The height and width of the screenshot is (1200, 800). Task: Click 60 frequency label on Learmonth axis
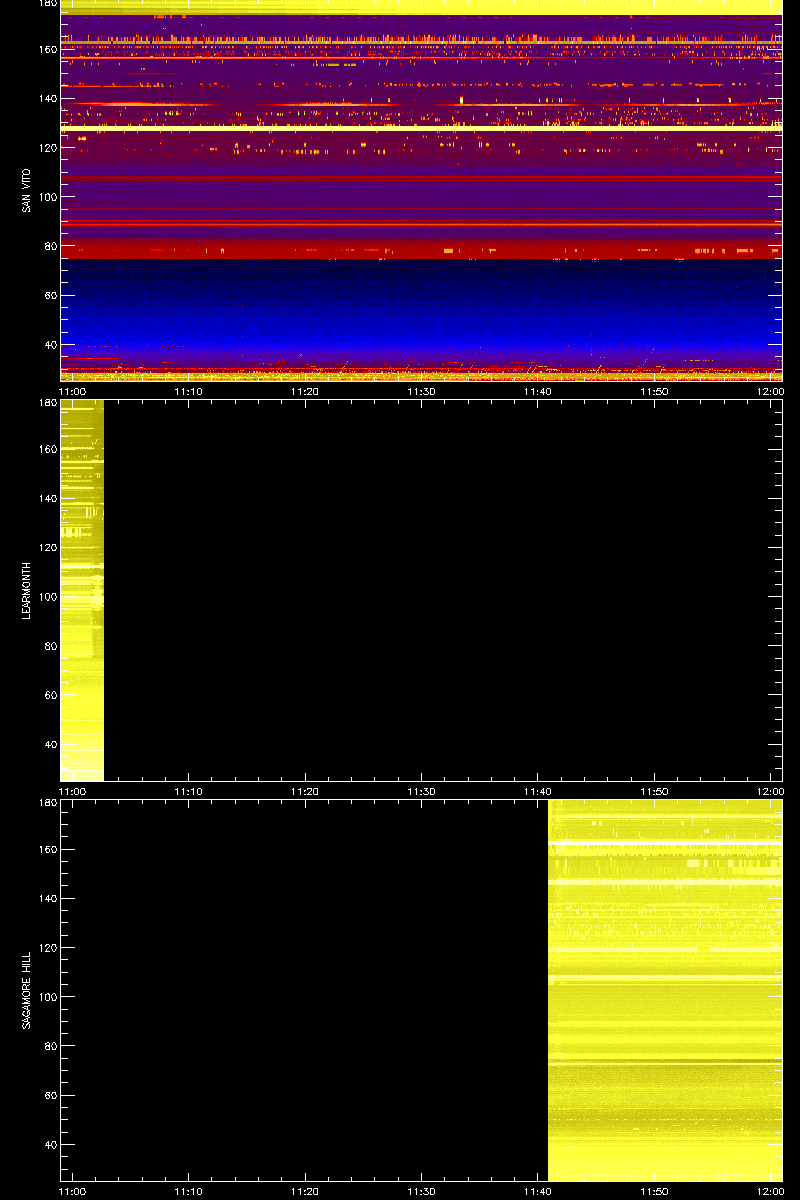click(x=50, y=695)
